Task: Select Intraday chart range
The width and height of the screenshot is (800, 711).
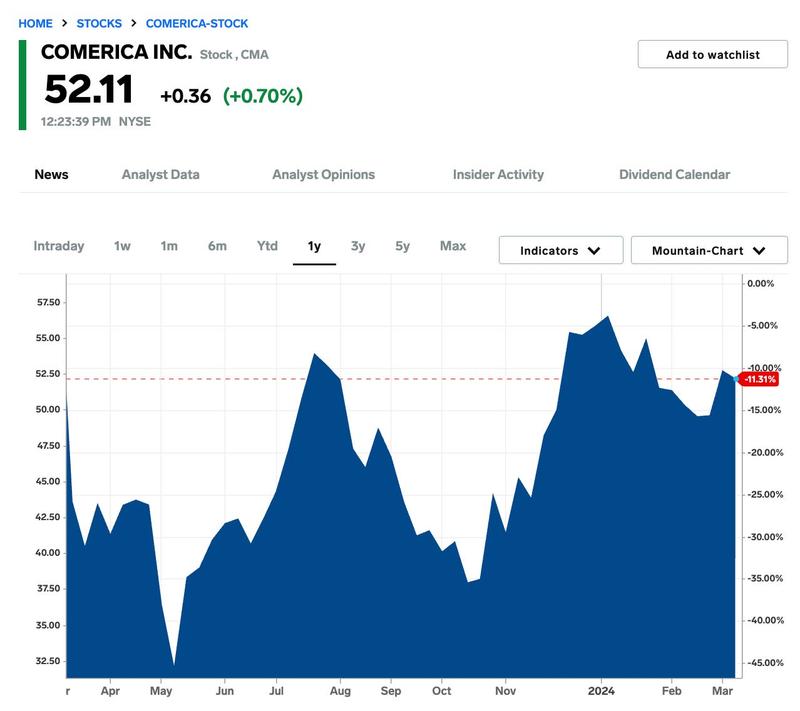Action: pos(59,246)
